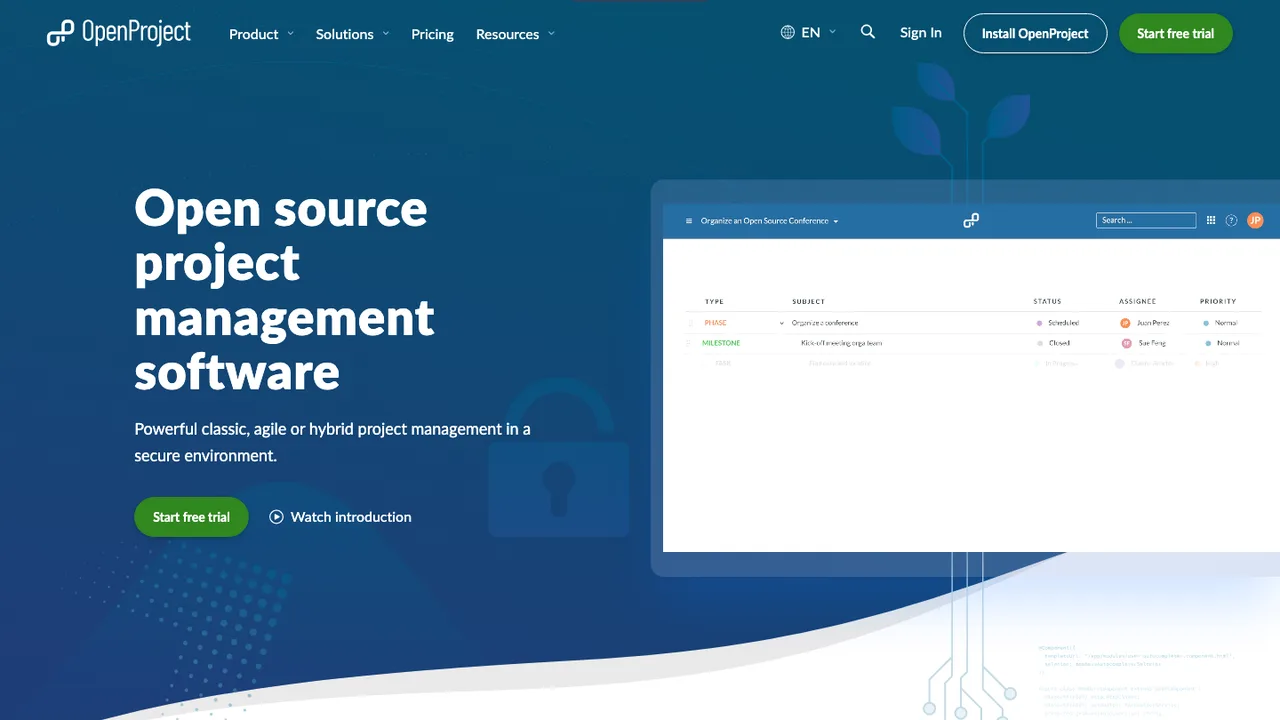
Task: Go to the Pricing page
Action: 432,34
